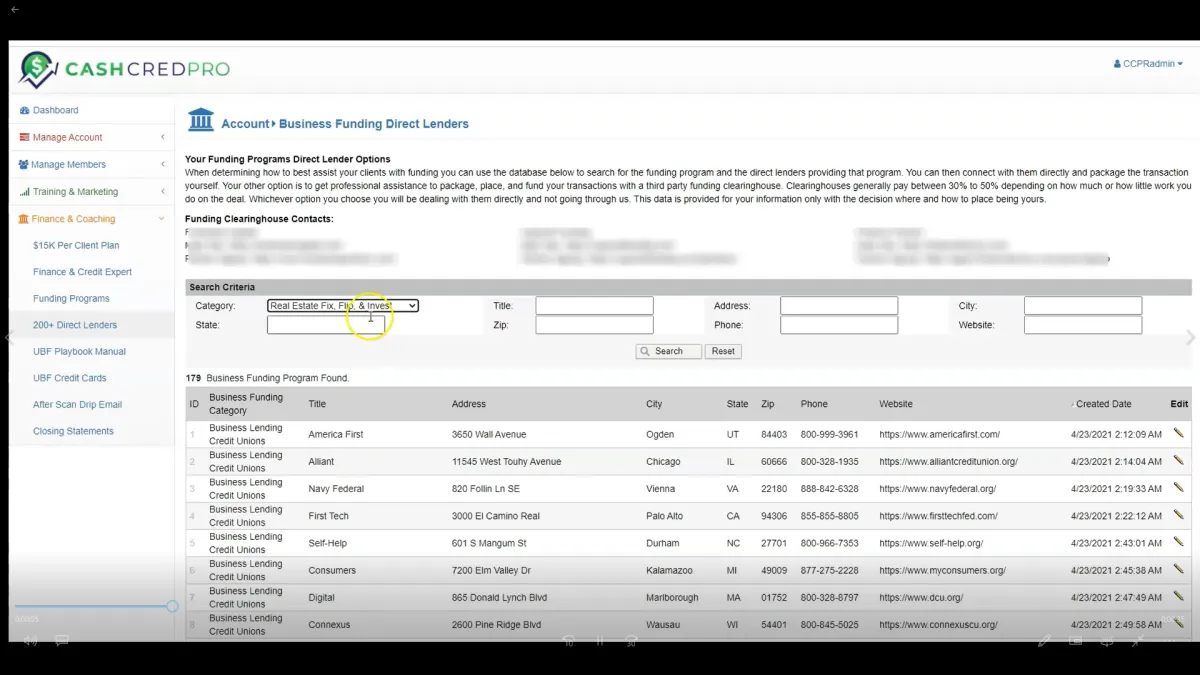This screenshot has height=675, width=1200.
Task: Open UBF Playbook Manual
Action: pos(79,352)
